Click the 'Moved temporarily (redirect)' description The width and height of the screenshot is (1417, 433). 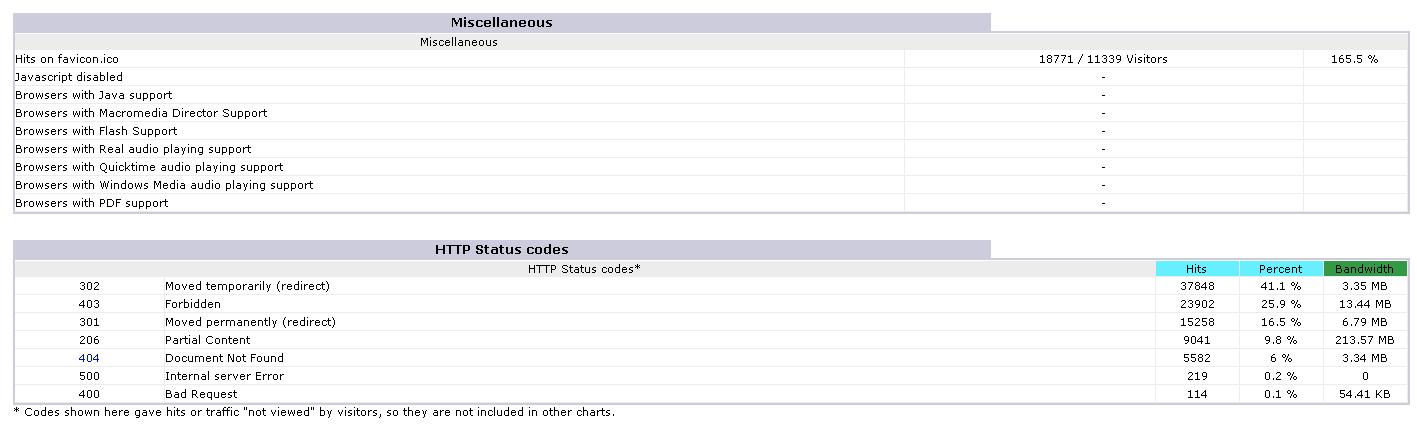(x=248, y=286)
